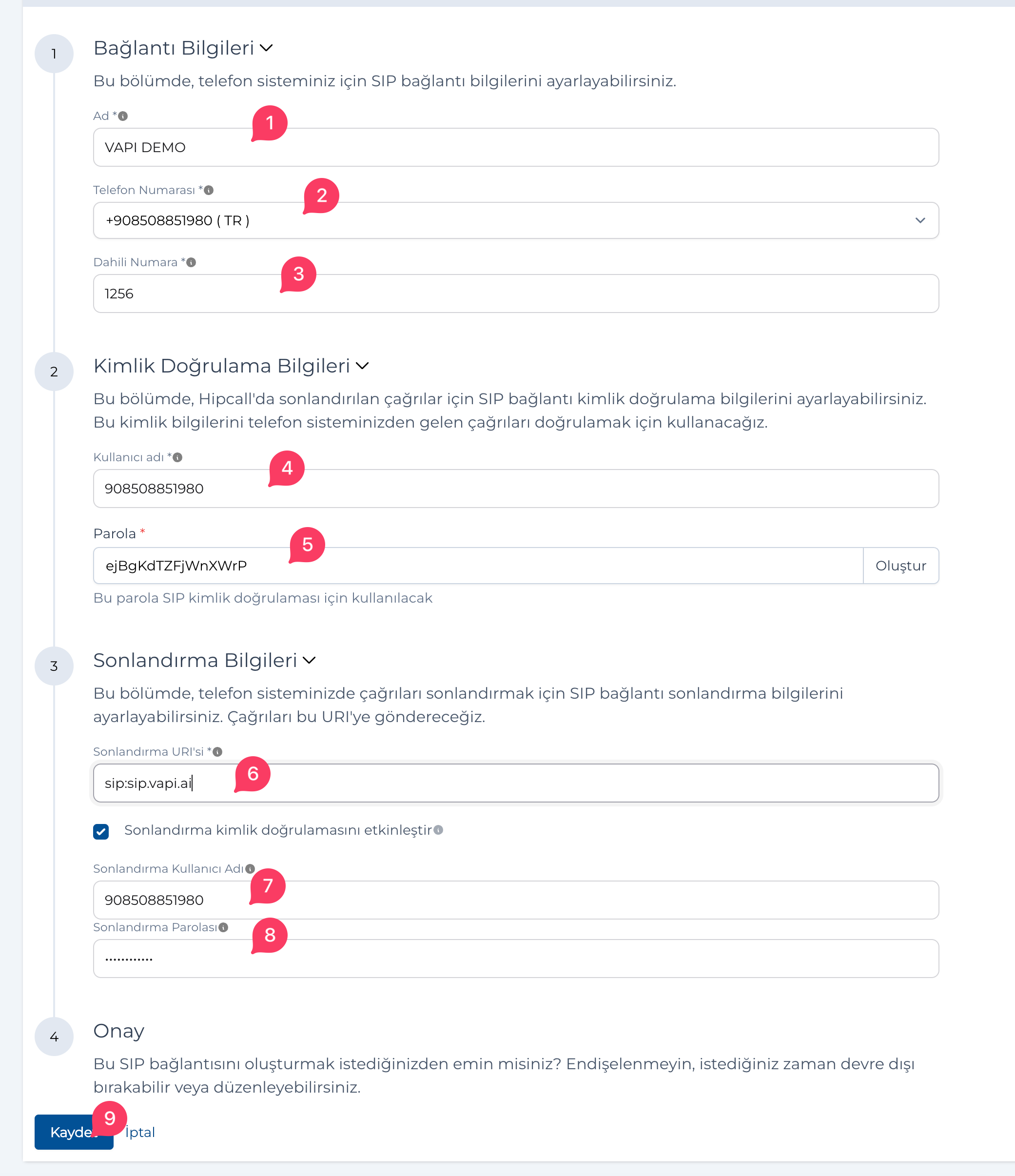Click the Oluştur password generate button
Image resolution: width=1015 pixels, height=1176 pixels.
(x=900, y=566)
